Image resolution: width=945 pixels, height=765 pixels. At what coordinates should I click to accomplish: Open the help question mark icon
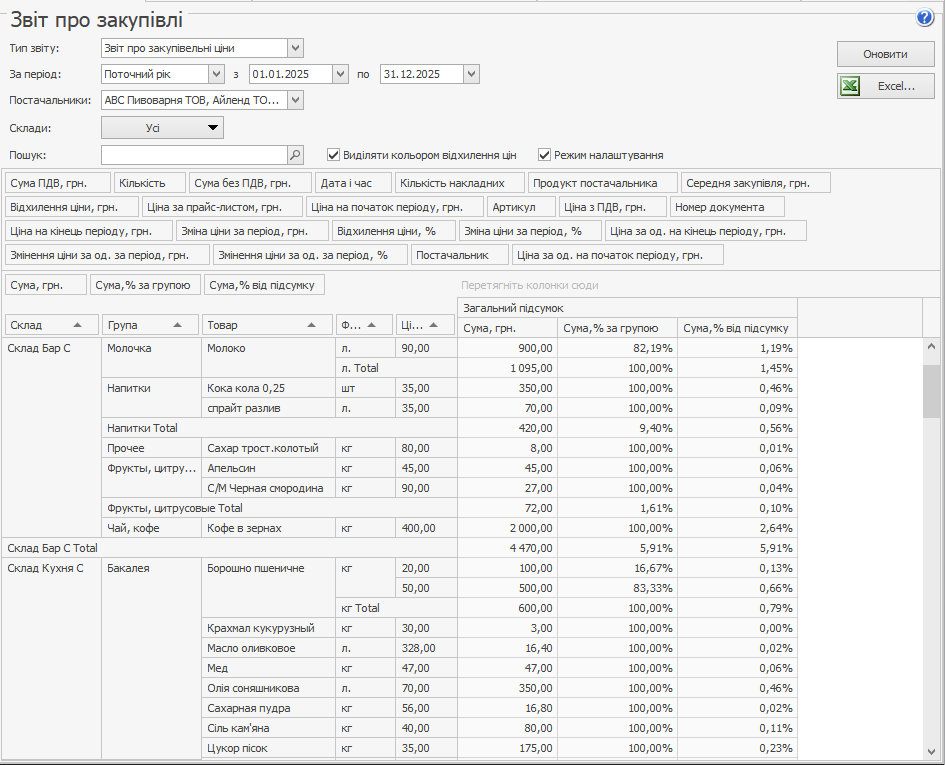click(x=924, y=18)
